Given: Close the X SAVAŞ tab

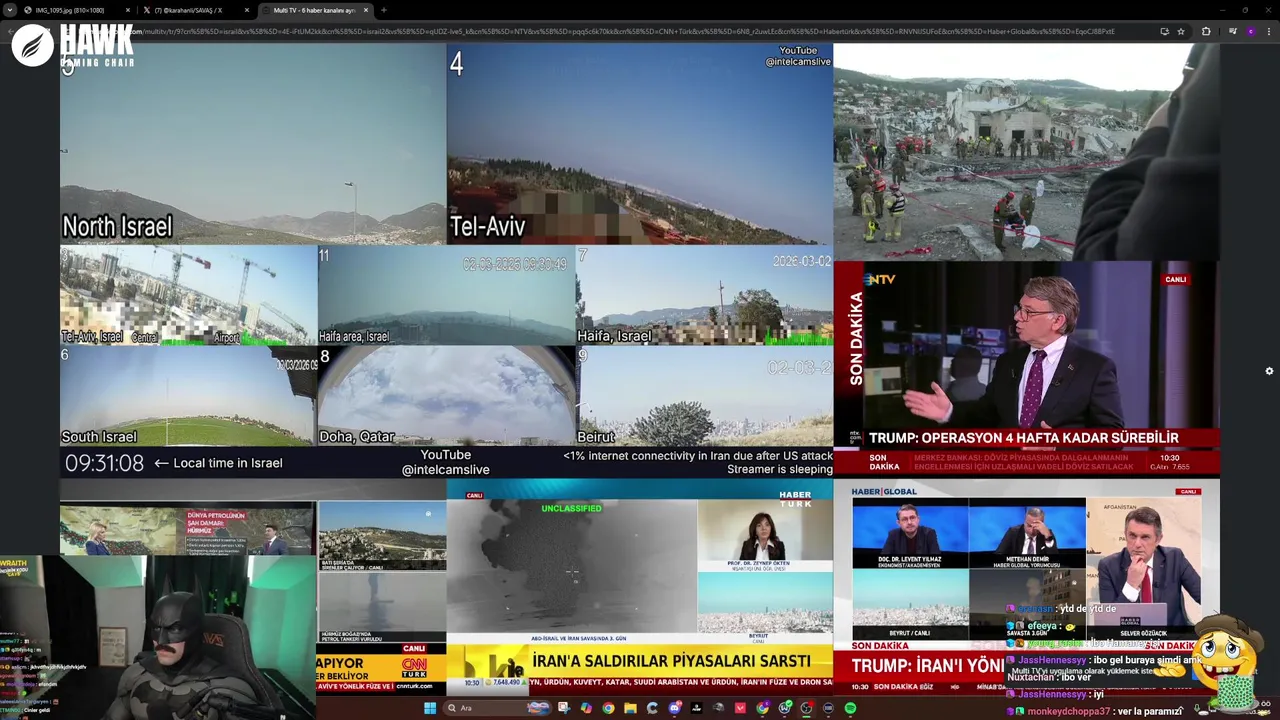Looking at the screenshot, I should 247,10.
